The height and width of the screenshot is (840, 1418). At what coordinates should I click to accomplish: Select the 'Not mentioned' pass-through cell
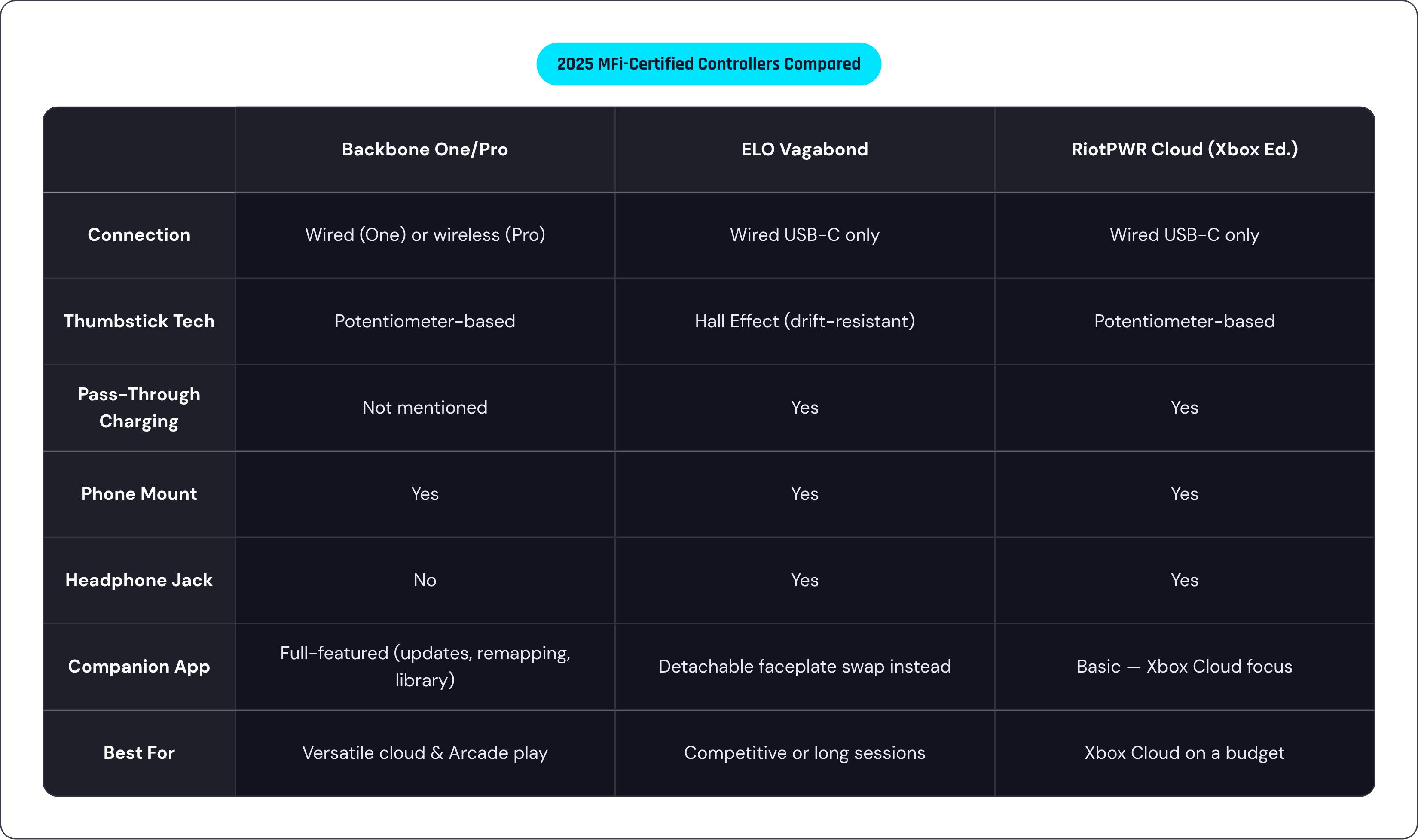425,408
